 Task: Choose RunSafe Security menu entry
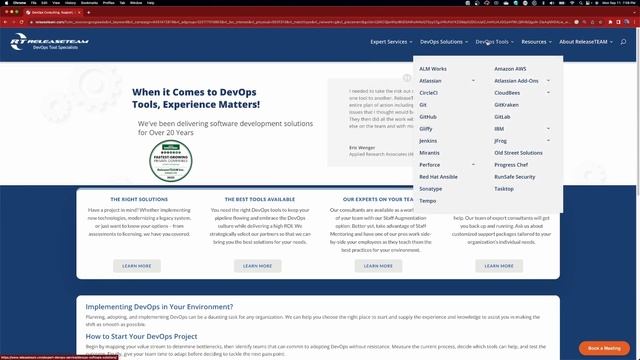(515, 177)
